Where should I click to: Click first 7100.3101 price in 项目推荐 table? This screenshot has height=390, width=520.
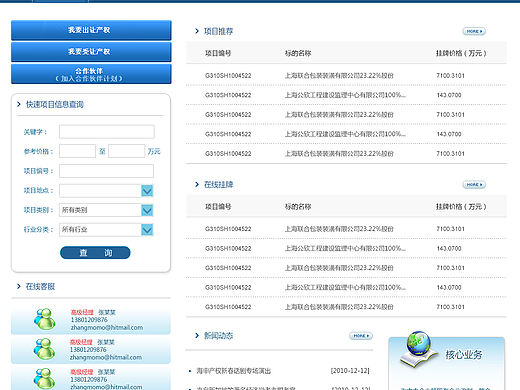(x=450, y=76)
